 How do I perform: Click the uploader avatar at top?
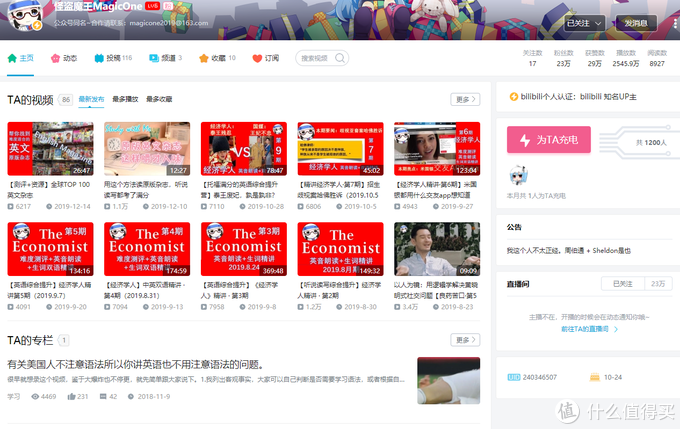pos(25,16)
